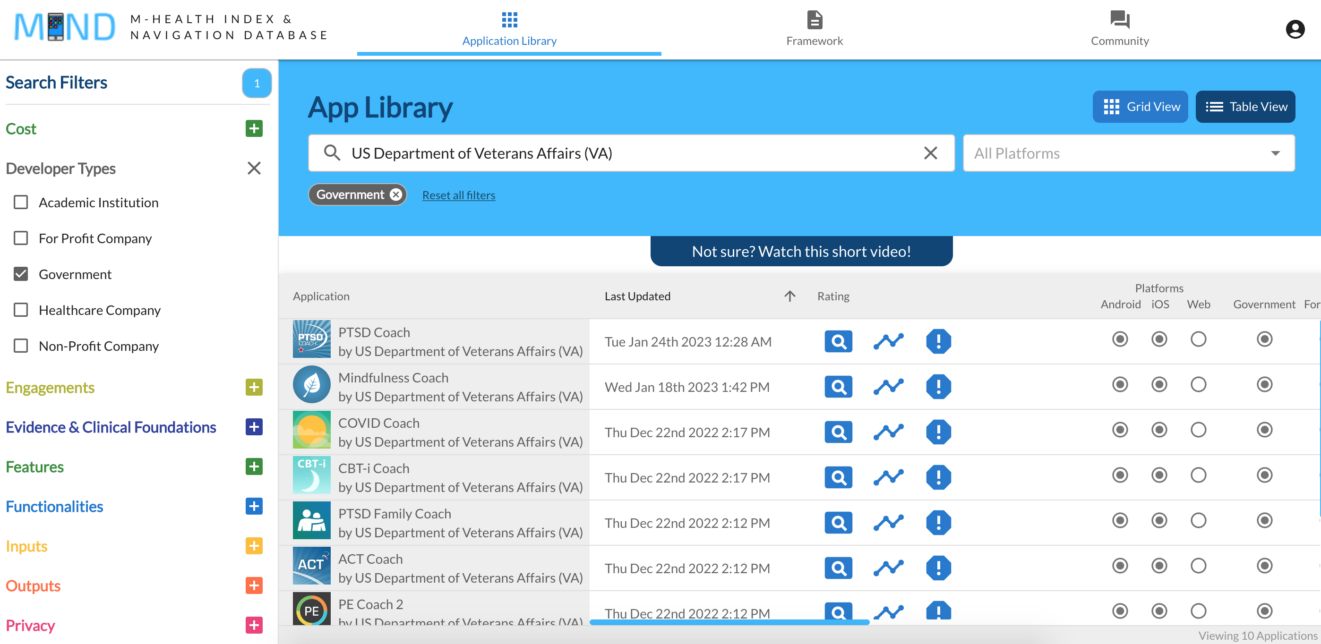Open the PTSD Coach application name
Screen dimensions: 1321x644
374,332
